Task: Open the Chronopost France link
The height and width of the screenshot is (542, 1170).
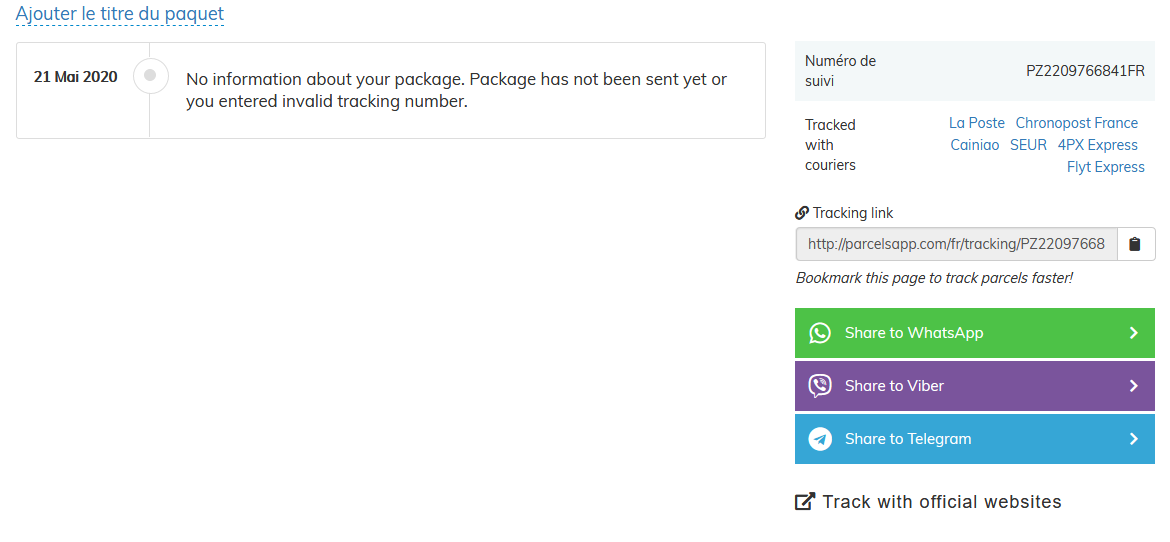Action: (x=1076, y=123)
